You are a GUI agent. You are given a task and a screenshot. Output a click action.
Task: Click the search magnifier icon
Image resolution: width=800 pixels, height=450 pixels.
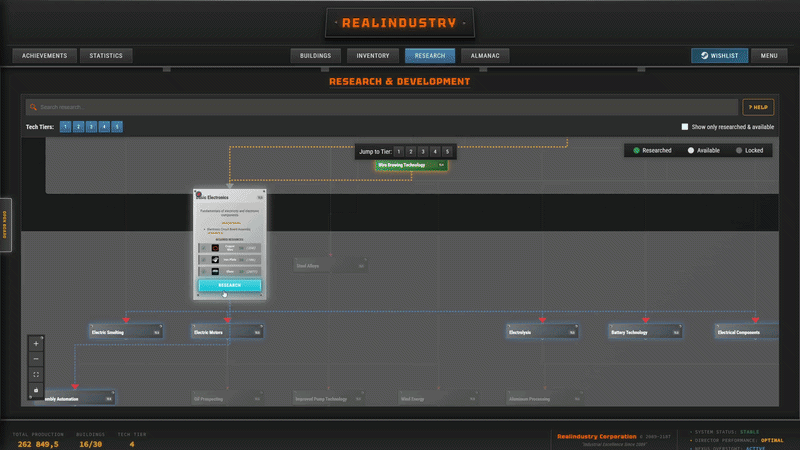point(33,107)
